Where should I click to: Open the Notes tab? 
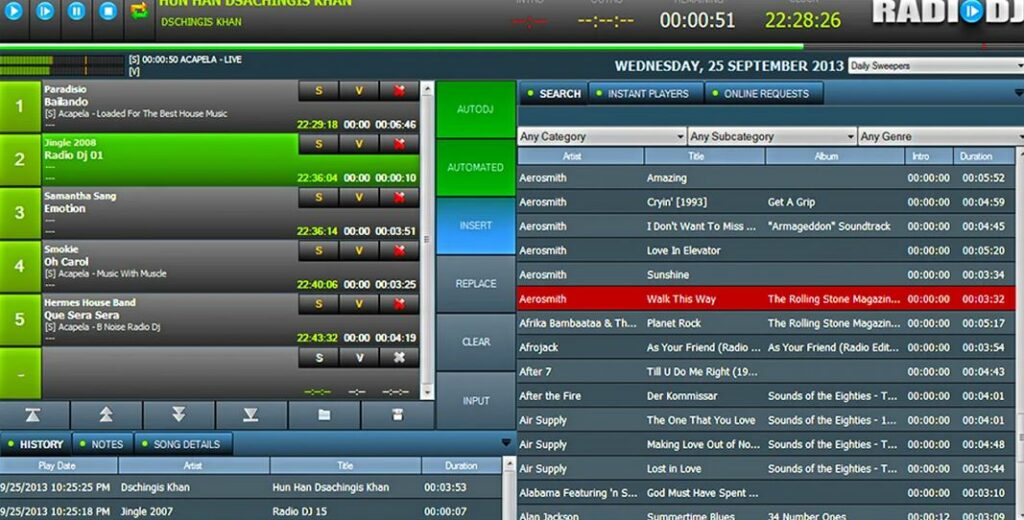coord(103,444)
